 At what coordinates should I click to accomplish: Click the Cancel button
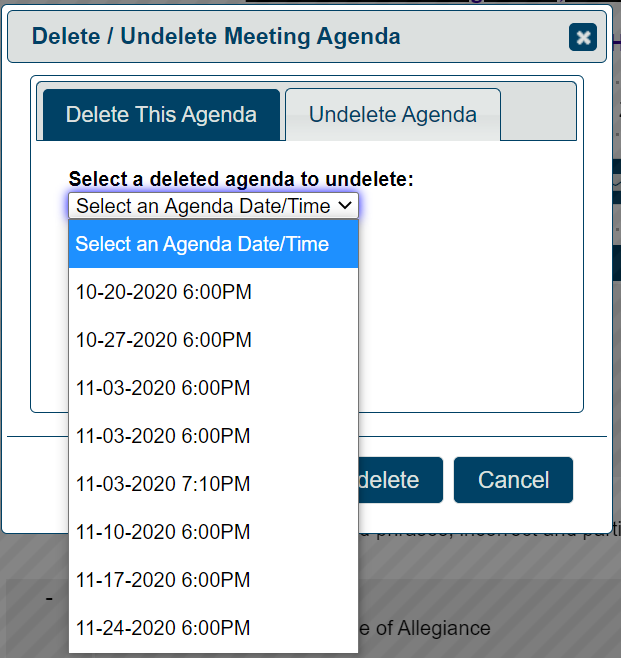513,480
